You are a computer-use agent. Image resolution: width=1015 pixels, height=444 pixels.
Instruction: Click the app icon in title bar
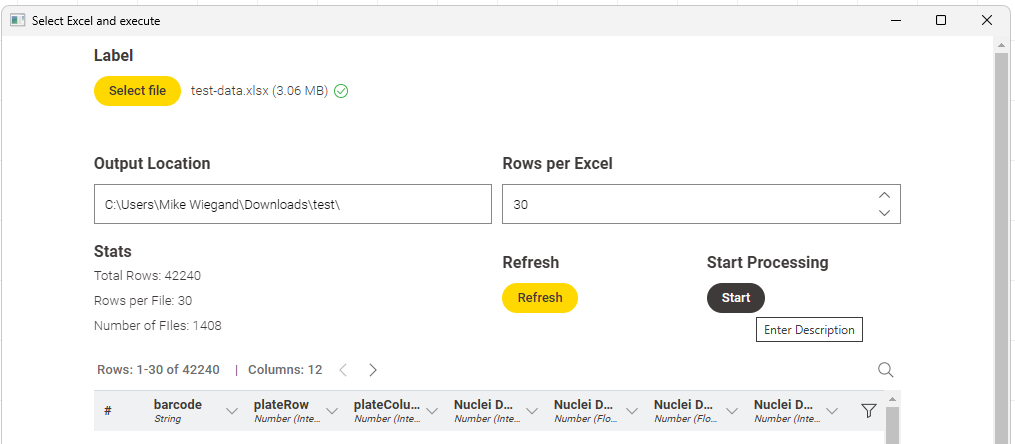(x=17, y=20)
